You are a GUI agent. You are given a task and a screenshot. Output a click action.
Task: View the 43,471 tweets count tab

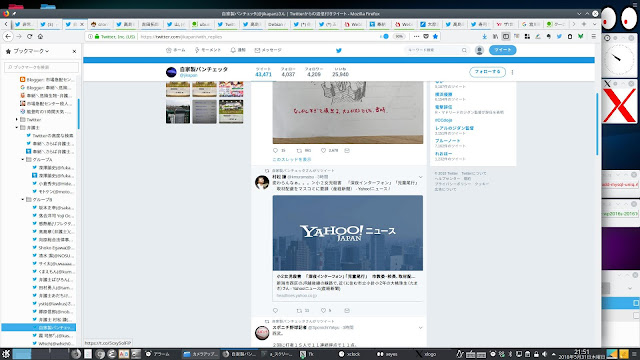tap(263, 72)
